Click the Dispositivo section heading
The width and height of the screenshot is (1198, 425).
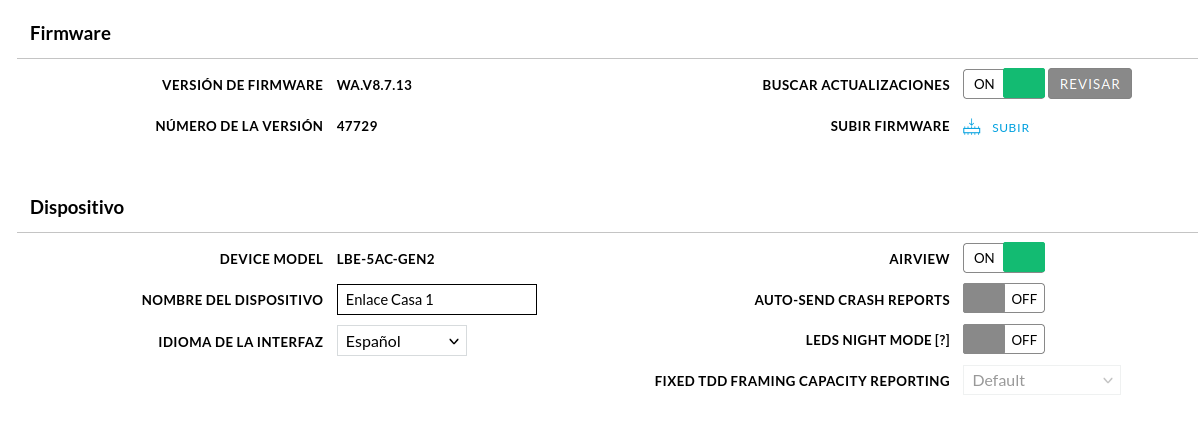77,207
